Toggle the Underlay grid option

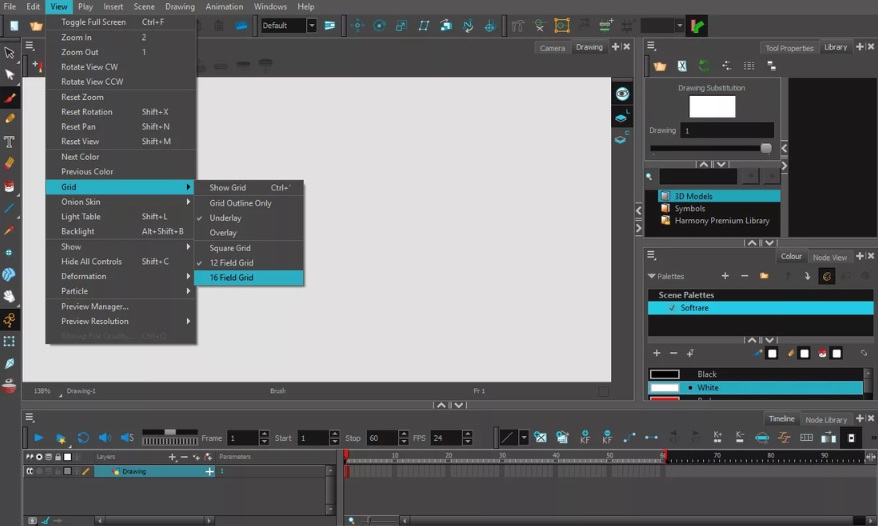click(x=225, y=218)
